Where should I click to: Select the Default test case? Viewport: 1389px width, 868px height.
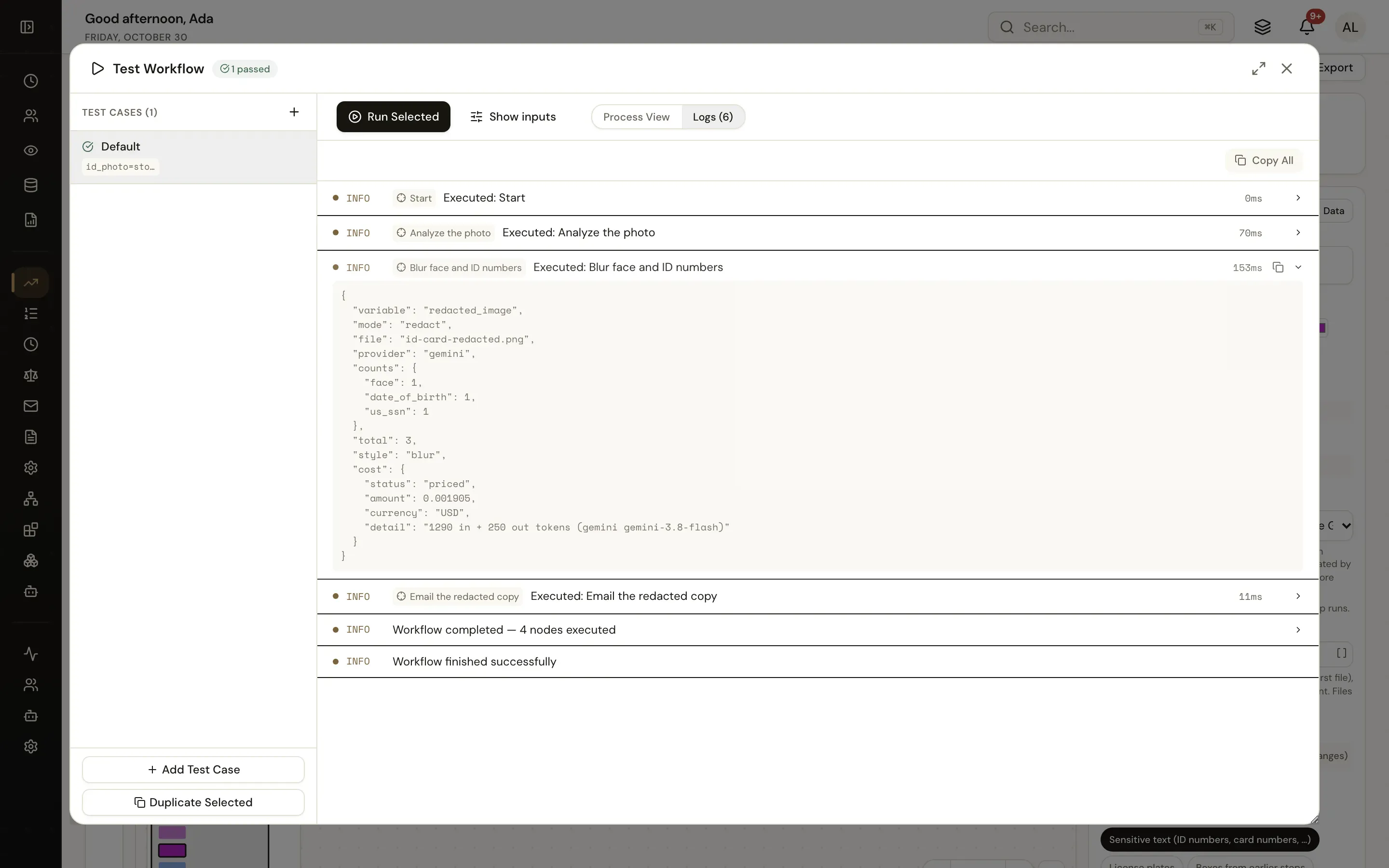point(193,157)
